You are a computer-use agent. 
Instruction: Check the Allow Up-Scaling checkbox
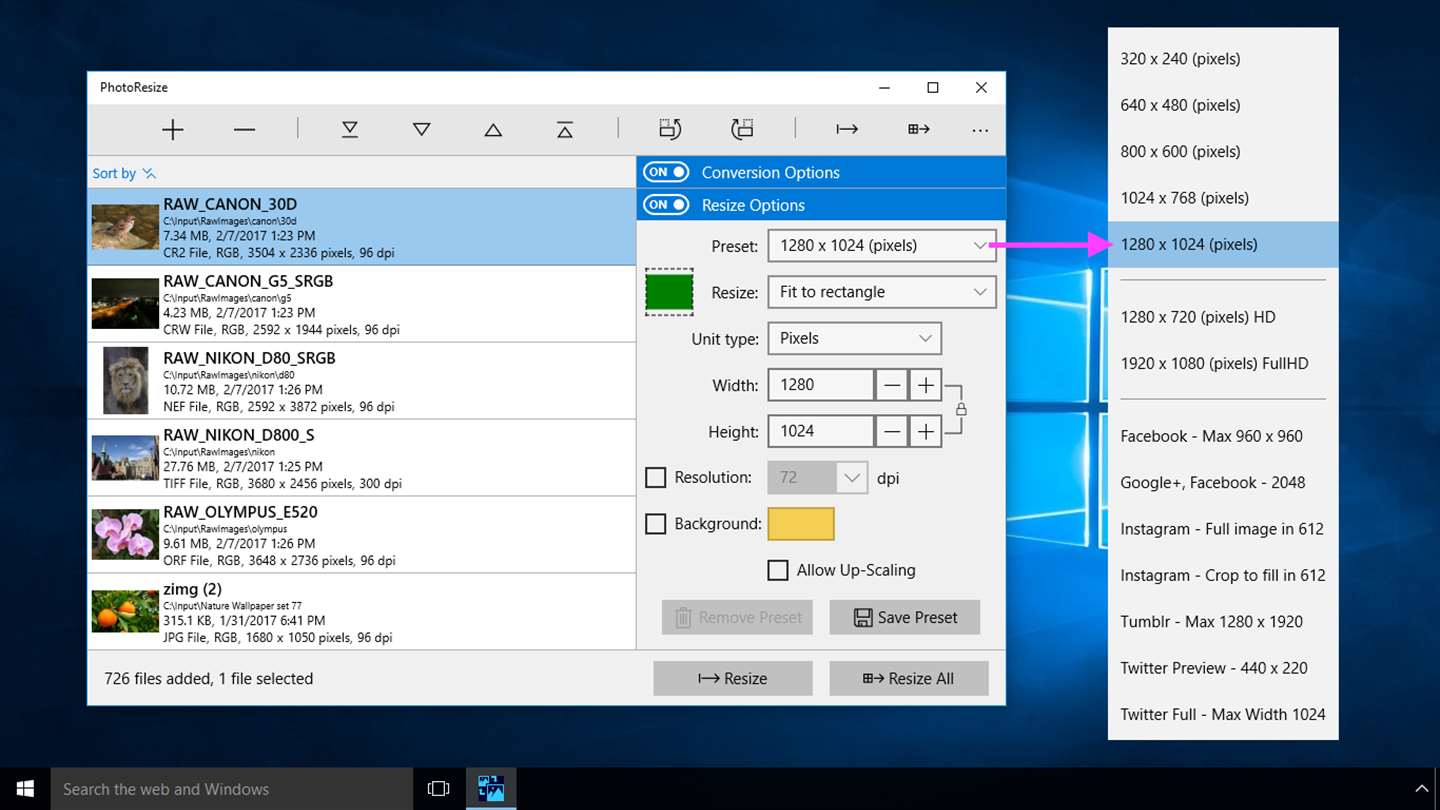coord(778,570)
